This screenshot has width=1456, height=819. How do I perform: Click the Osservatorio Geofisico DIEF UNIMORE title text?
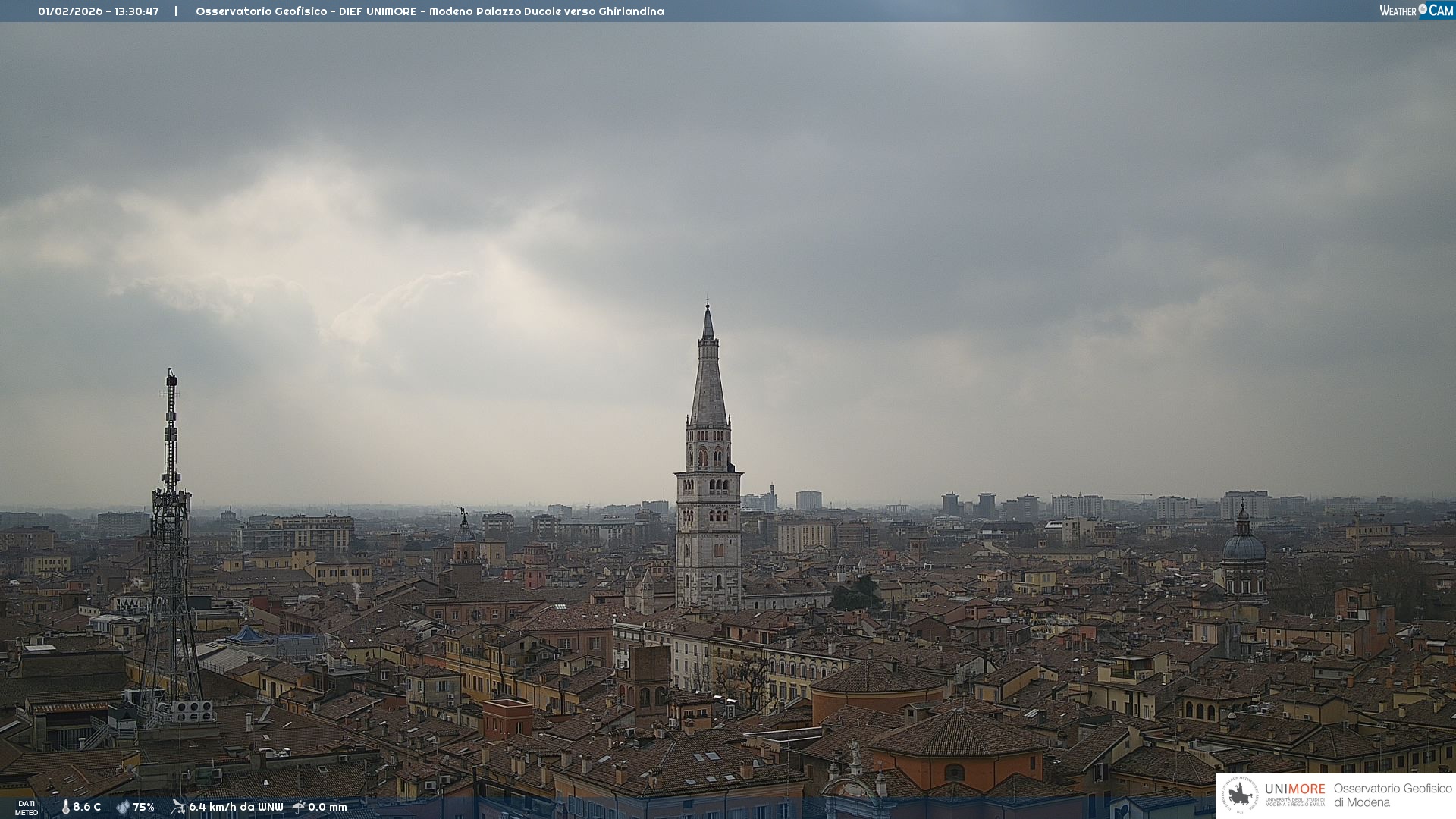[306, 11]
